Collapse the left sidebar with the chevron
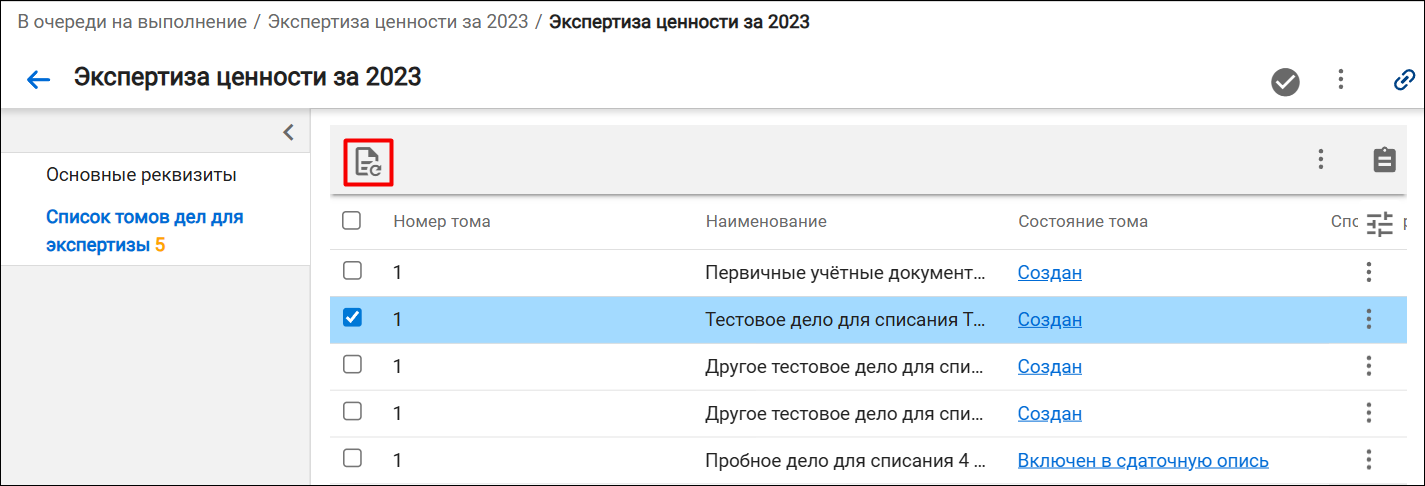The image size is (1425, 486). pyautogui.click(x=288, y=131)
